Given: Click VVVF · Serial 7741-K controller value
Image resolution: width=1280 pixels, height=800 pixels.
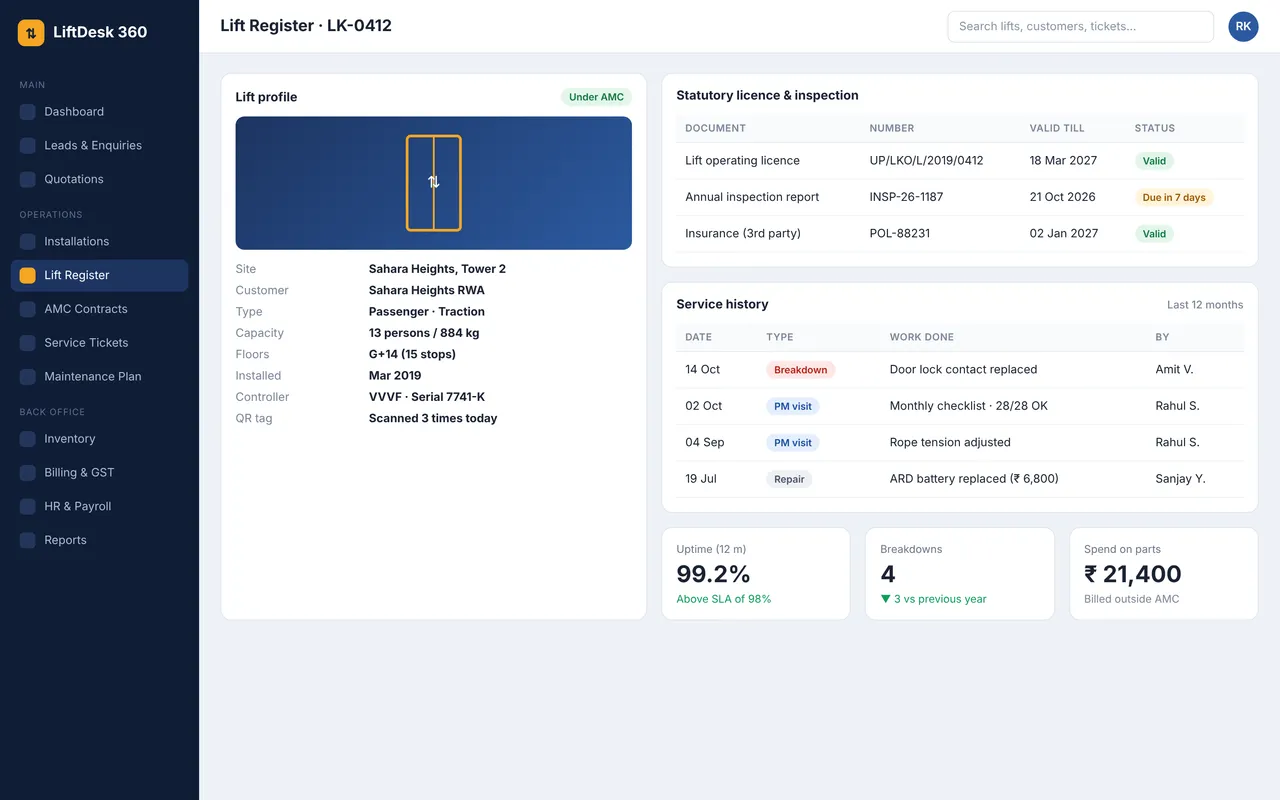Looking at the screenshot, I should pyautogui.click(x=427, y=398).
